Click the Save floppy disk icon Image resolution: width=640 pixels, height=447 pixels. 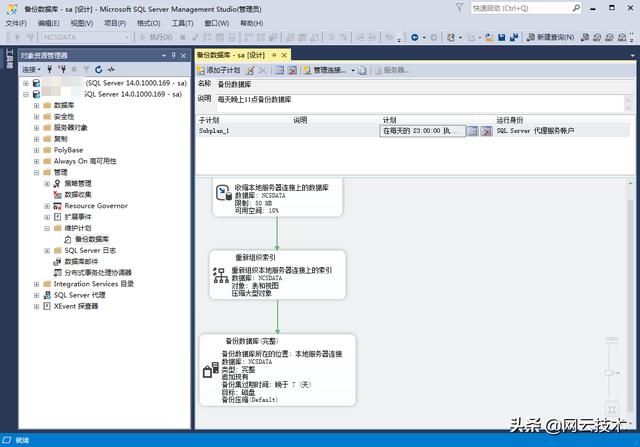pyautogui.click(x=502, y=38)
